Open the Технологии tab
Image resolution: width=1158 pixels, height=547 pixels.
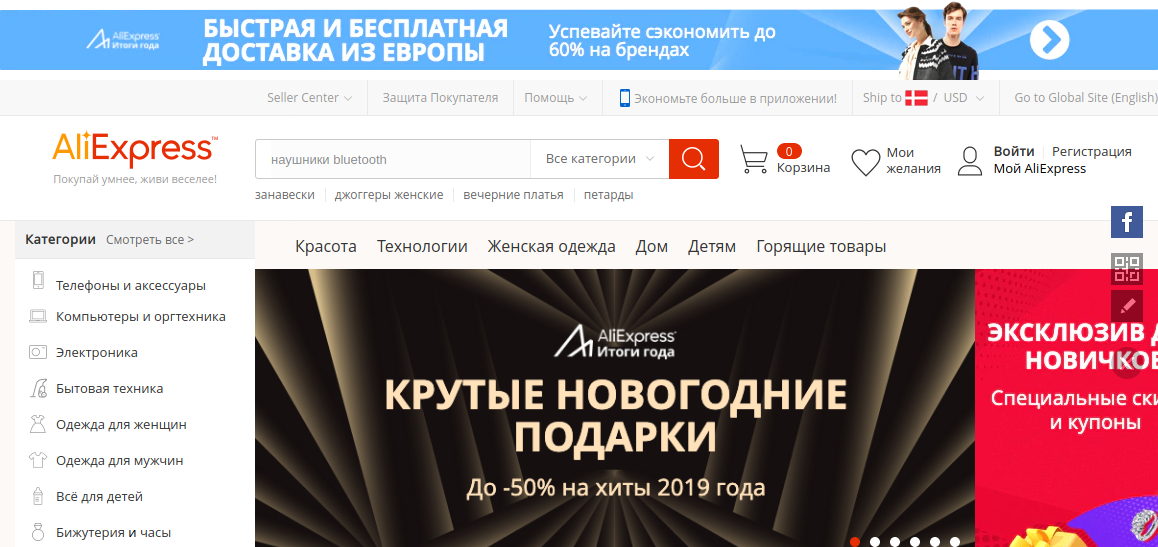(422, 247)
